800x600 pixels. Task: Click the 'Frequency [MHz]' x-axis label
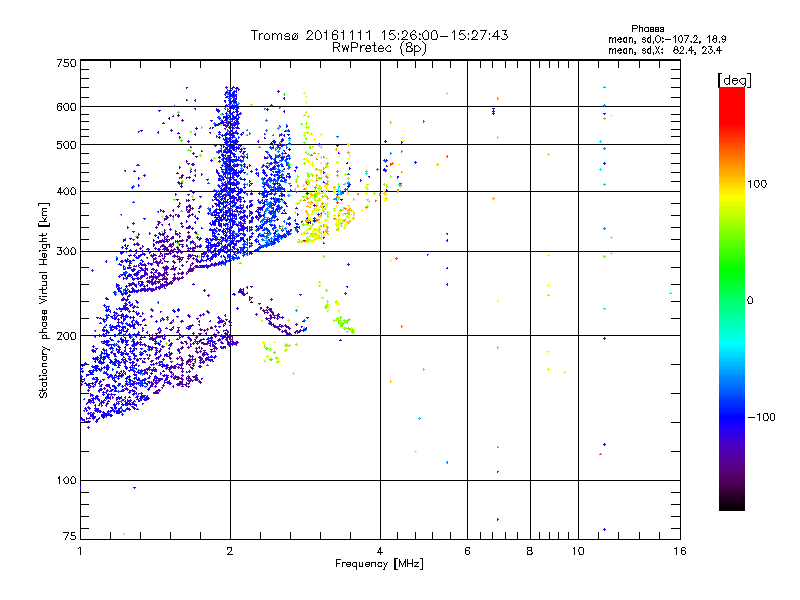coord(379,563)
